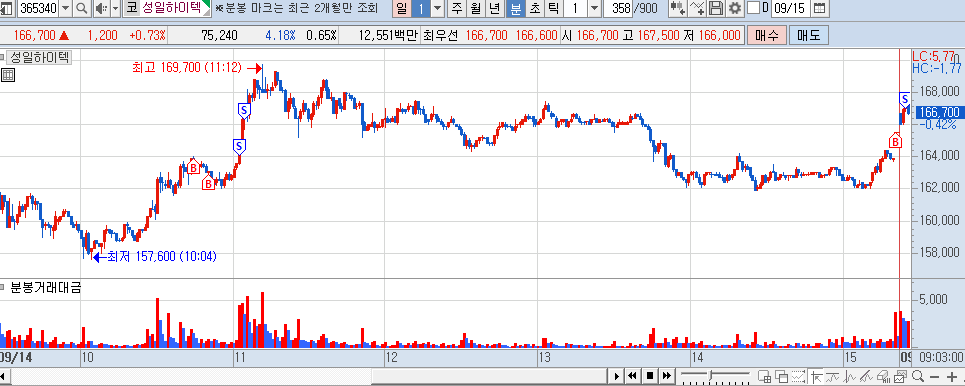
Task: Save chart using the floppy disk icon
Action: coord(716,8)
